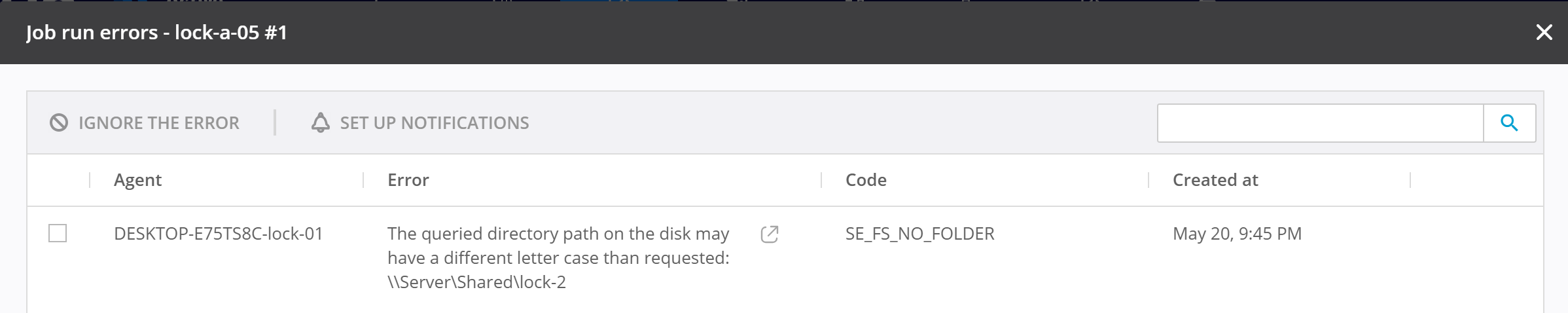Tick the checkbox for DESKTOP-E75TS8C-lock-01 row
The image size is (1568, 313).
[x=58, y=233]
